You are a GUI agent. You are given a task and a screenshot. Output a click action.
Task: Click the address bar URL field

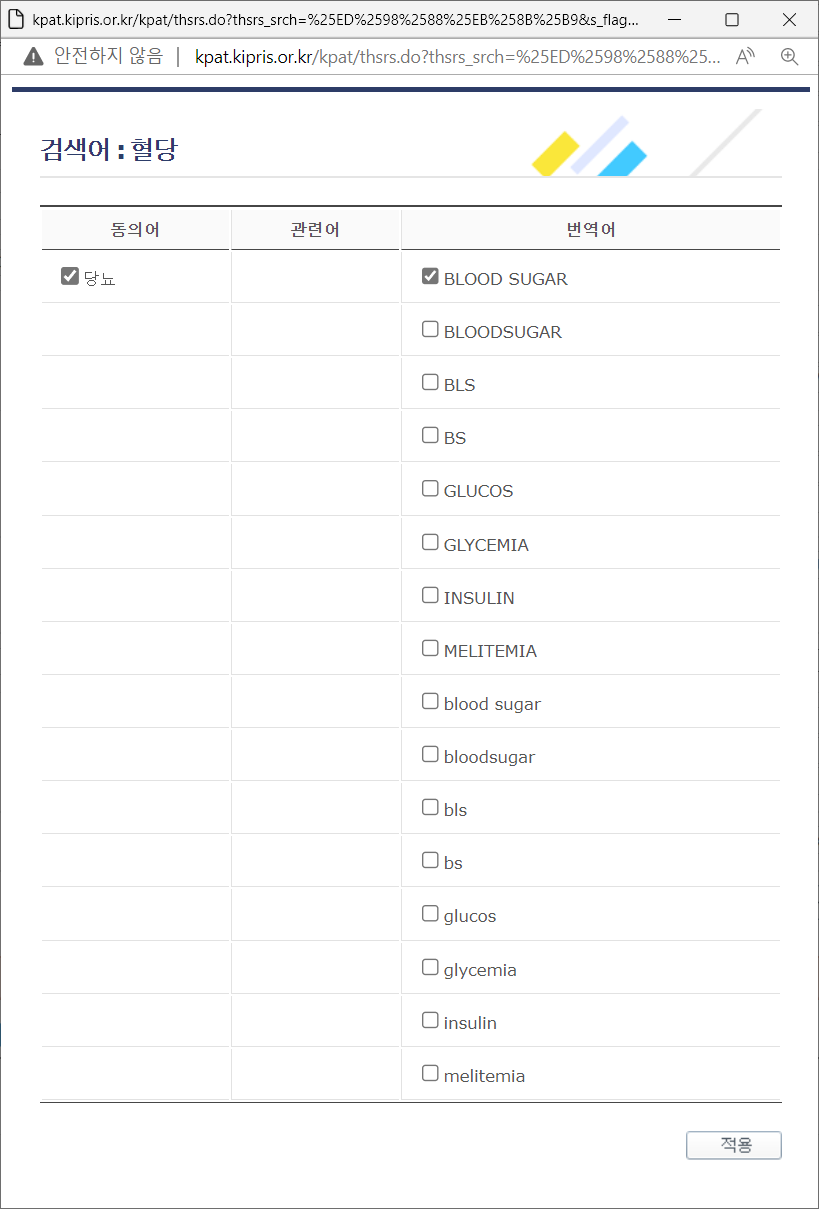450,57
